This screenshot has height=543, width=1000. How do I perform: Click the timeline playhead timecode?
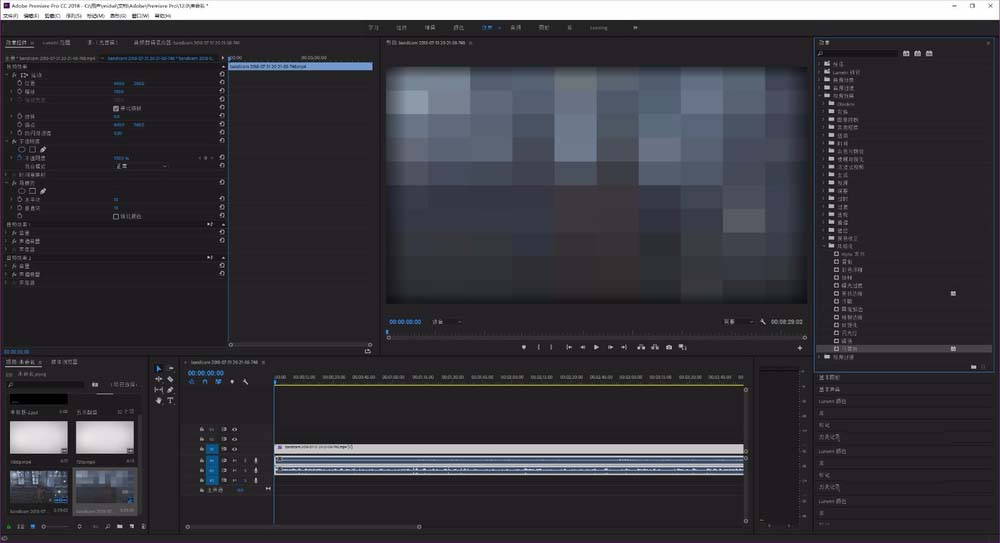click(205, 373)
